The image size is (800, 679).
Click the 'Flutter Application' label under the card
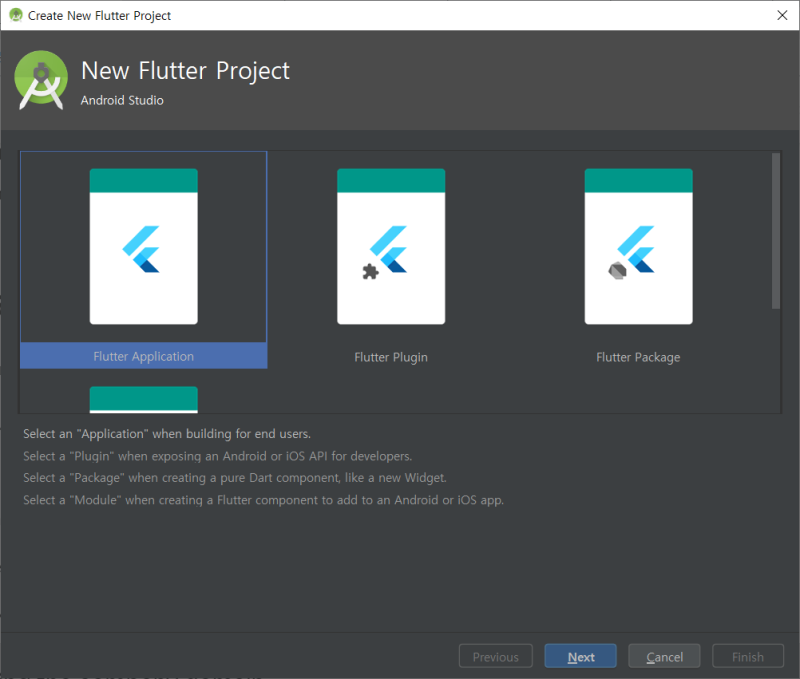coord(143,356)
